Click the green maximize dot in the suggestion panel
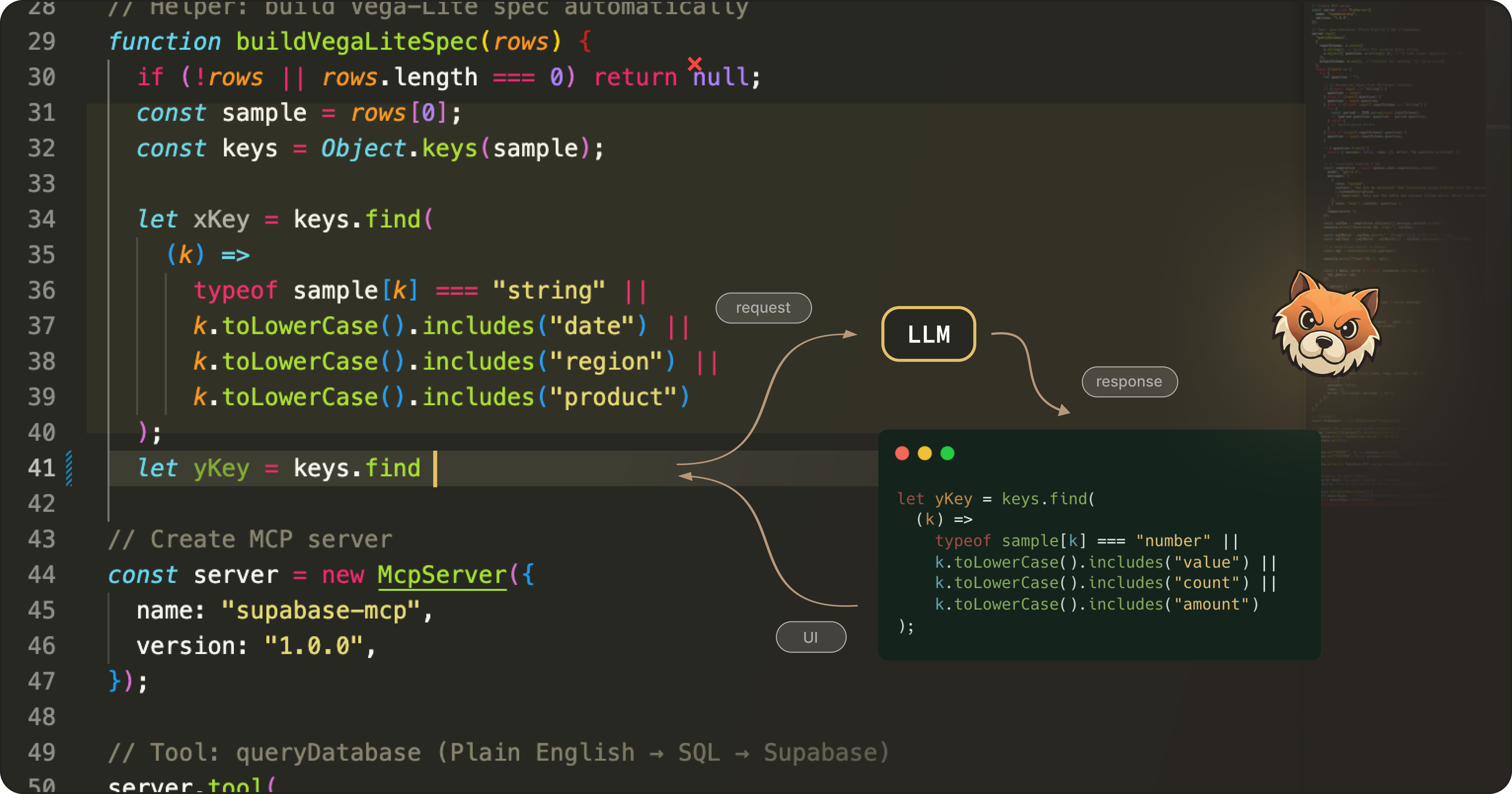This screenshot has width=1512, height=794. point(947,453)
